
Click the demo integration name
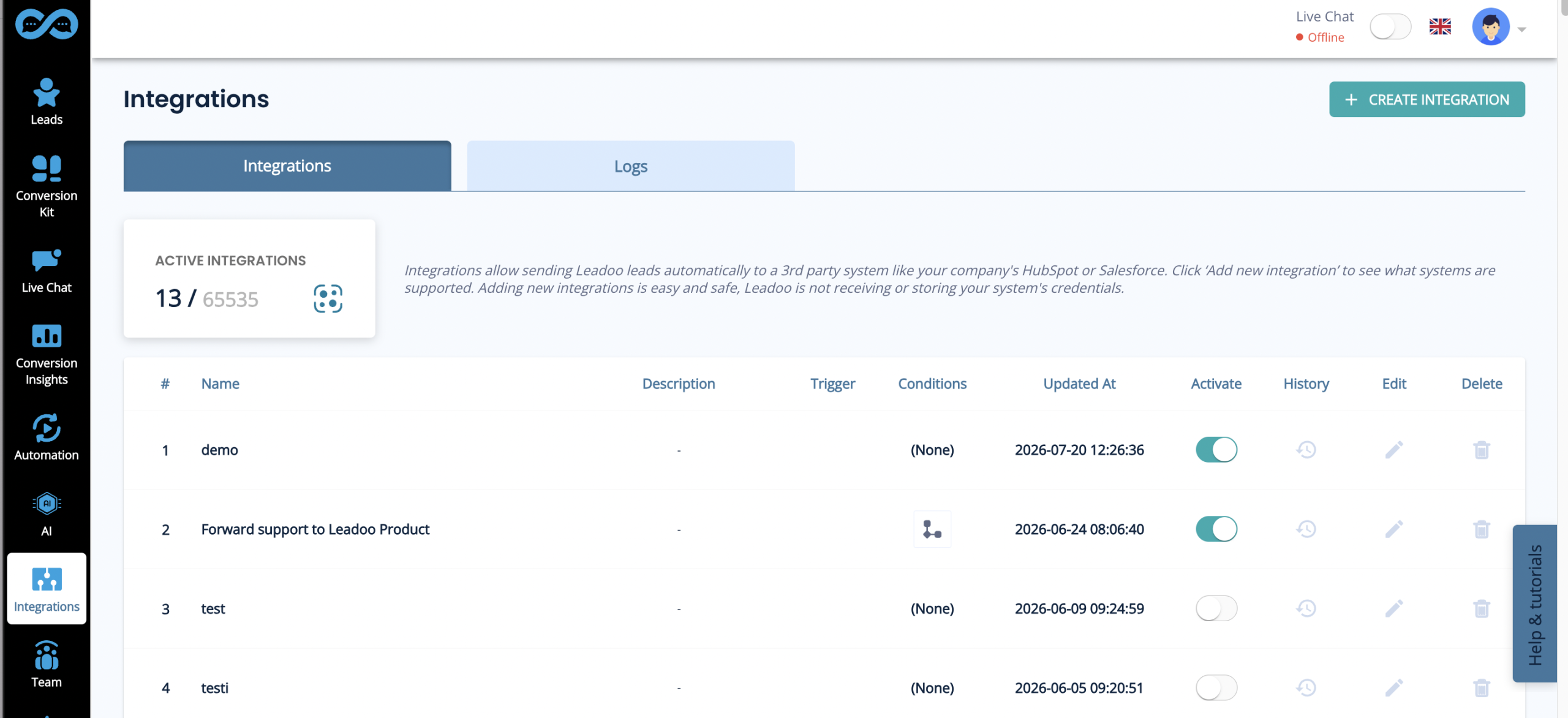[219, 450]
